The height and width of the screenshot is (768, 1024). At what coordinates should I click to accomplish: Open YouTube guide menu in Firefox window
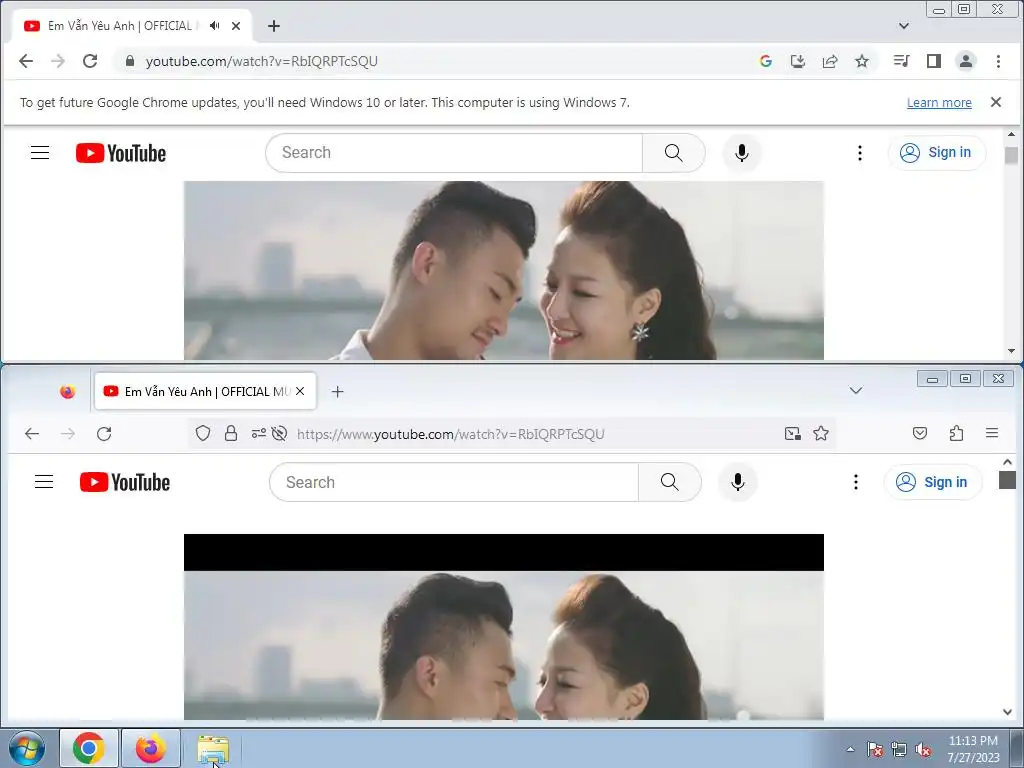click(x=44, y=482)
